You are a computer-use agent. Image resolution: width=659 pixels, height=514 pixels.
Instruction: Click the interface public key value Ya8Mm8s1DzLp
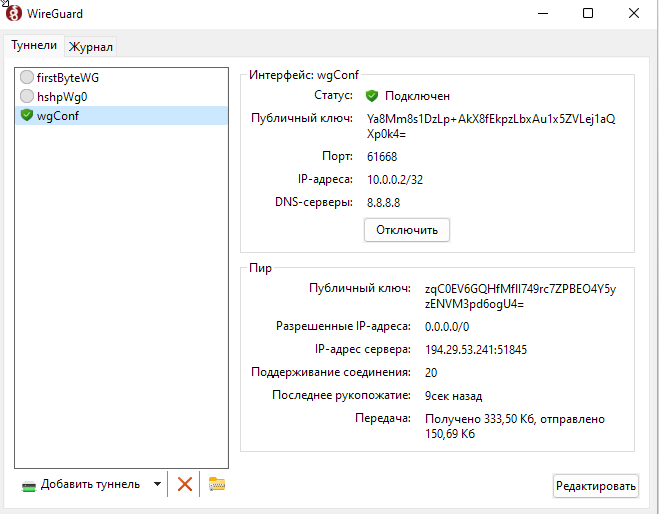pyautogui.click(x=491, y=126)
